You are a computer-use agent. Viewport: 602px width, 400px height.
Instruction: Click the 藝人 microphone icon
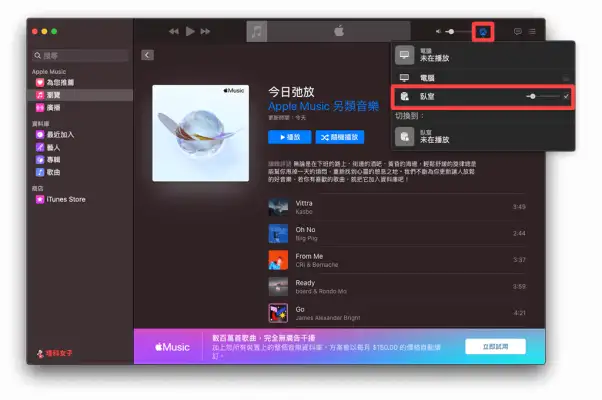[x=40, y=147]
